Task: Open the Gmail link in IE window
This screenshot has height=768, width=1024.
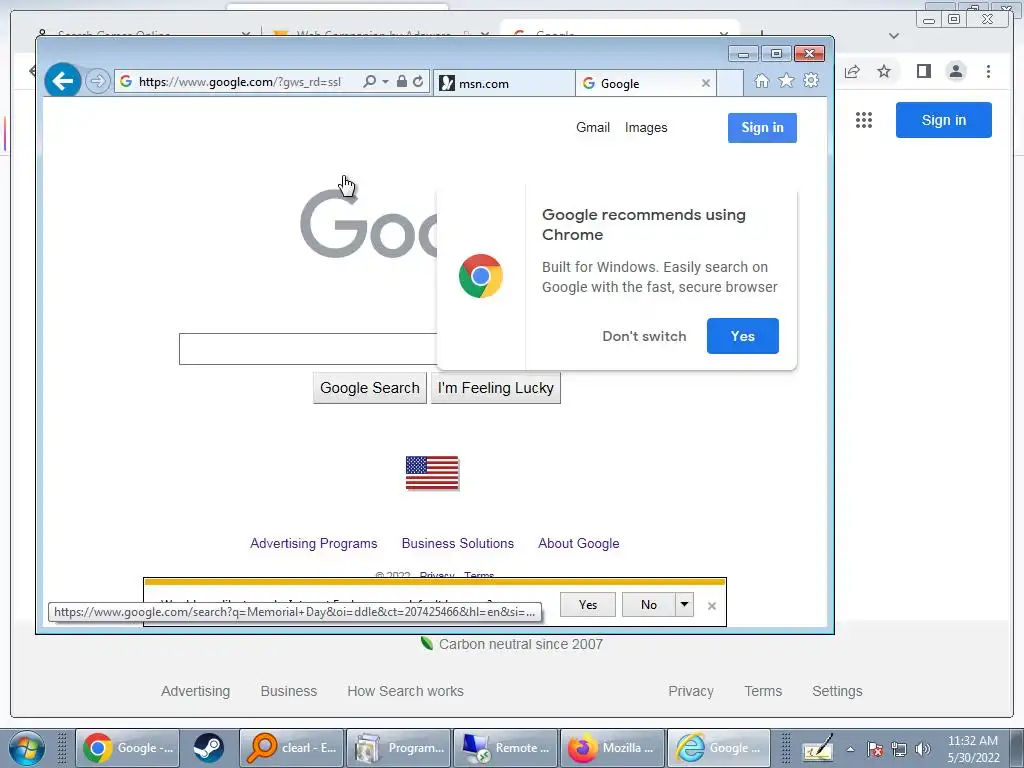Action: coord(593,127)
